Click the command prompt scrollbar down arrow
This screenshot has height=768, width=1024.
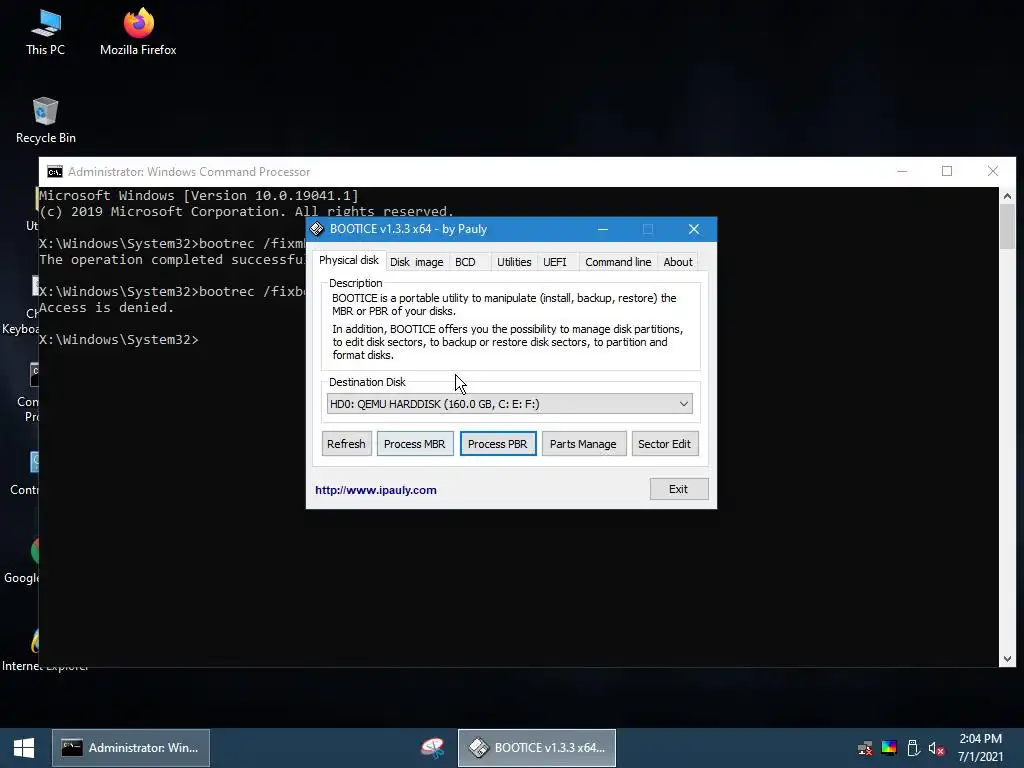[x=1007, y=659]
